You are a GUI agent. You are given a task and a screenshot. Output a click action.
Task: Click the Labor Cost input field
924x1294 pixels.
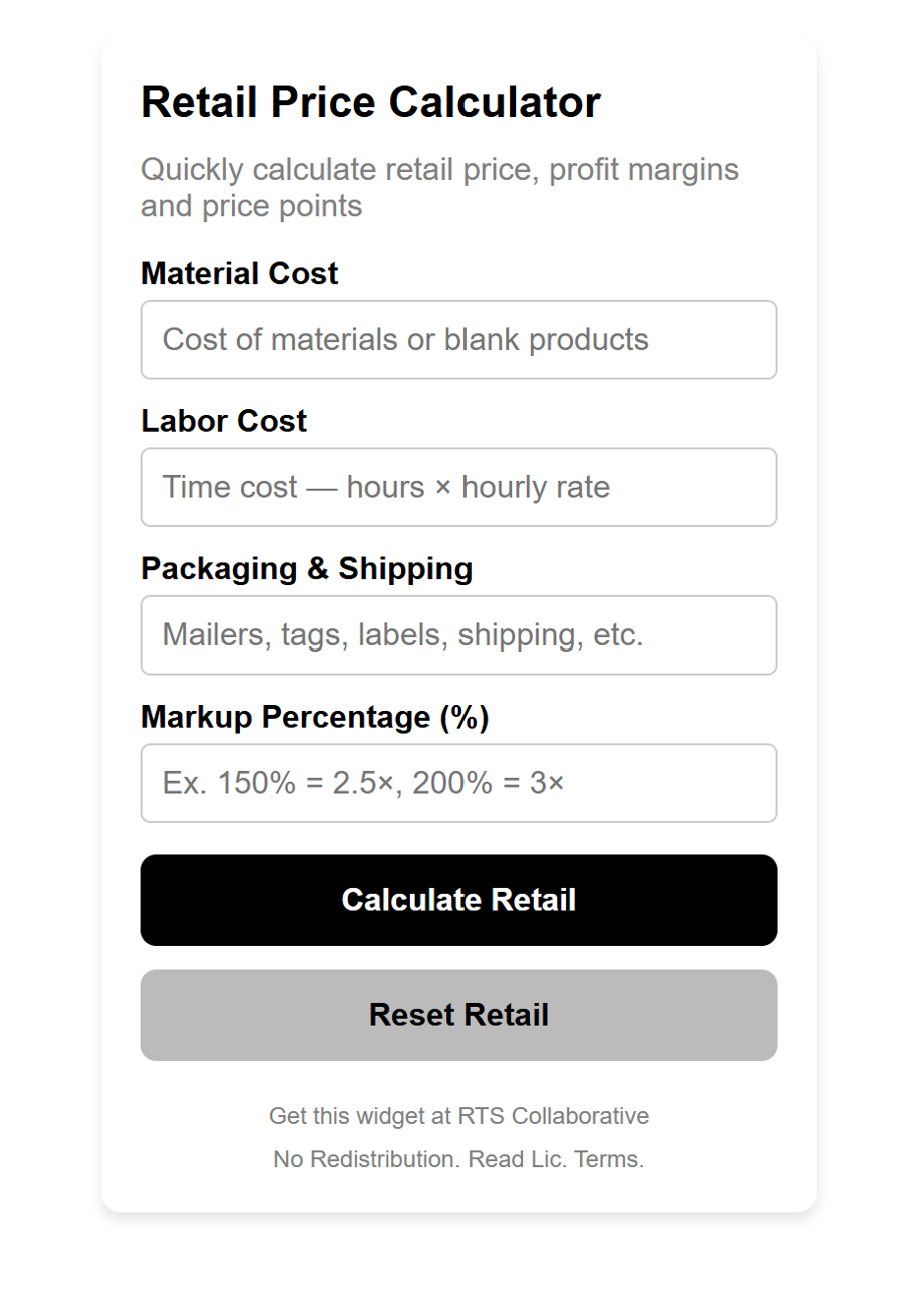458,487
